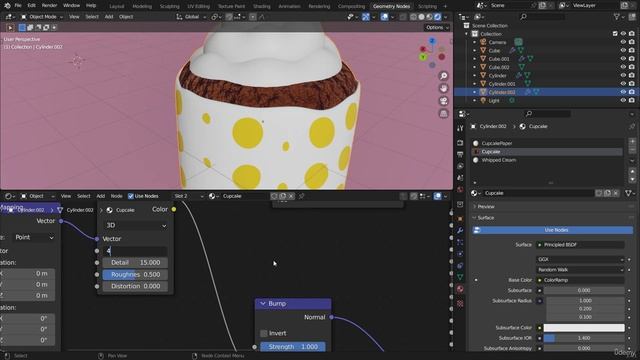Open the Global transform orientation dropdown
This screenshot has height=360, width=640.
click(192, 17)
